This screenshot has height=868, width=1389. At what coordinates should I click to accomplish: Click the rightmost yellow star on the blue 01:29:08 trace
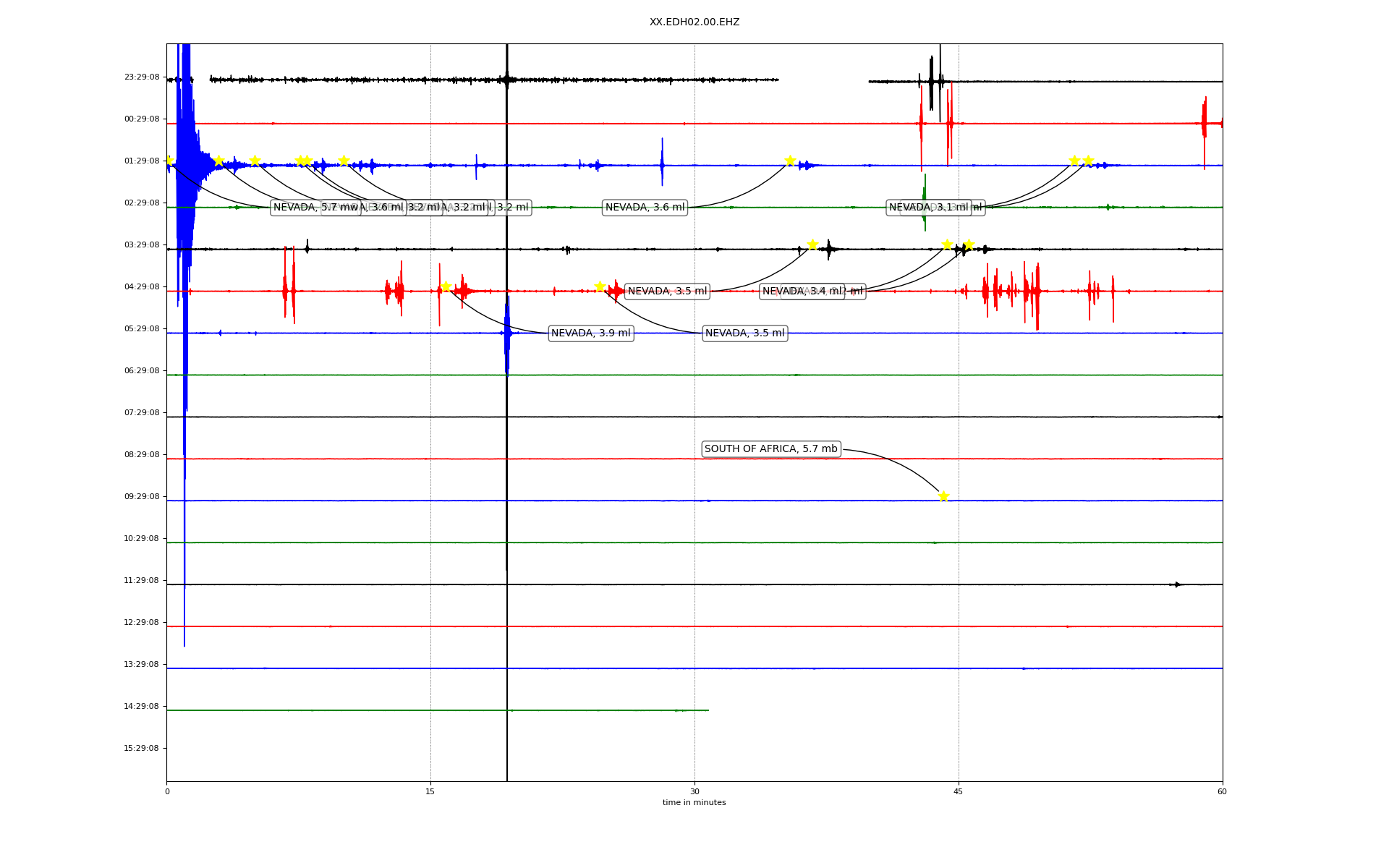pos(1088,161)
